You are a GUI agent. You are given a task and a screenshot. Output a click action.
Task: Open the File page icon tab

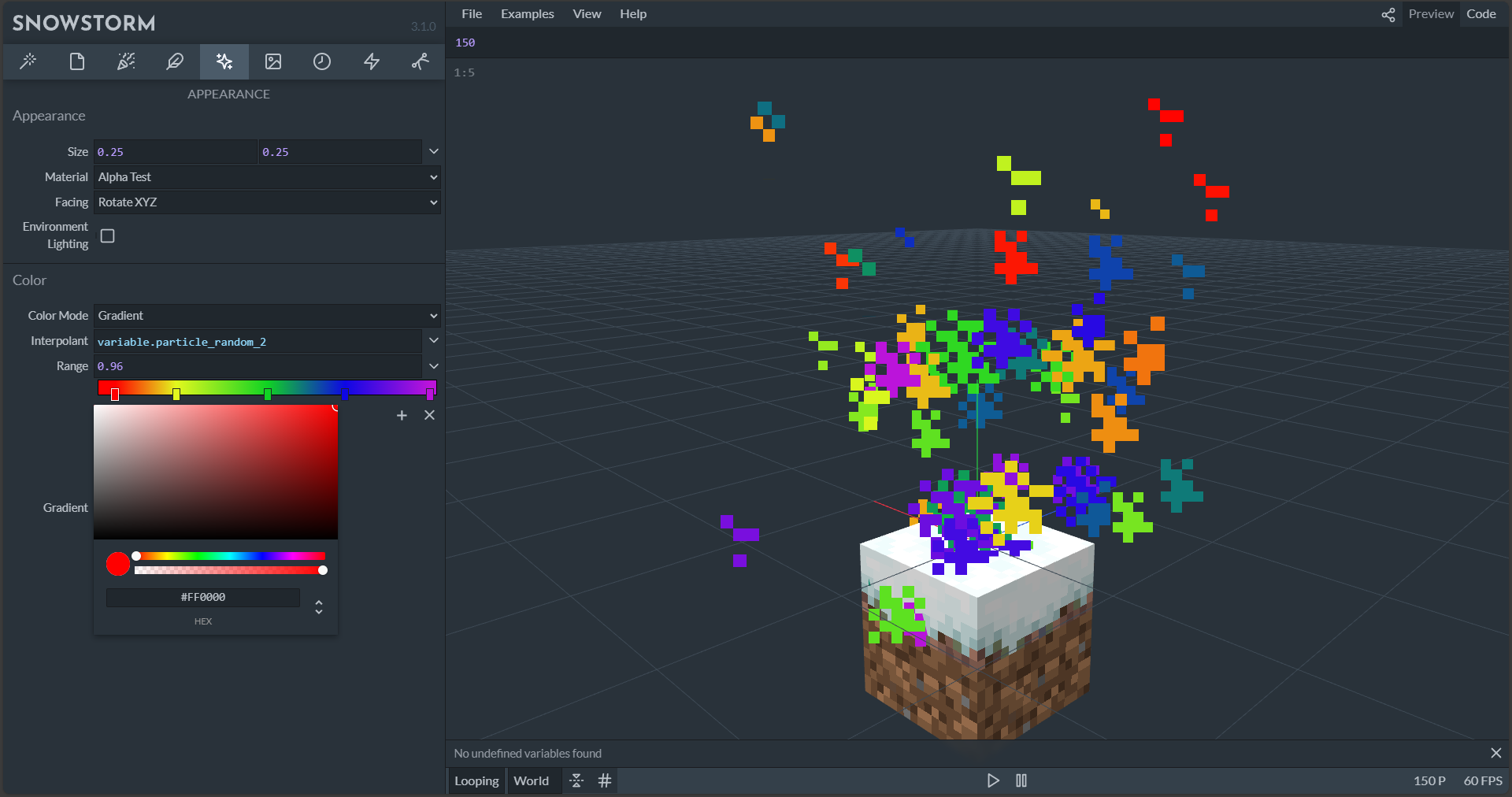77,61
